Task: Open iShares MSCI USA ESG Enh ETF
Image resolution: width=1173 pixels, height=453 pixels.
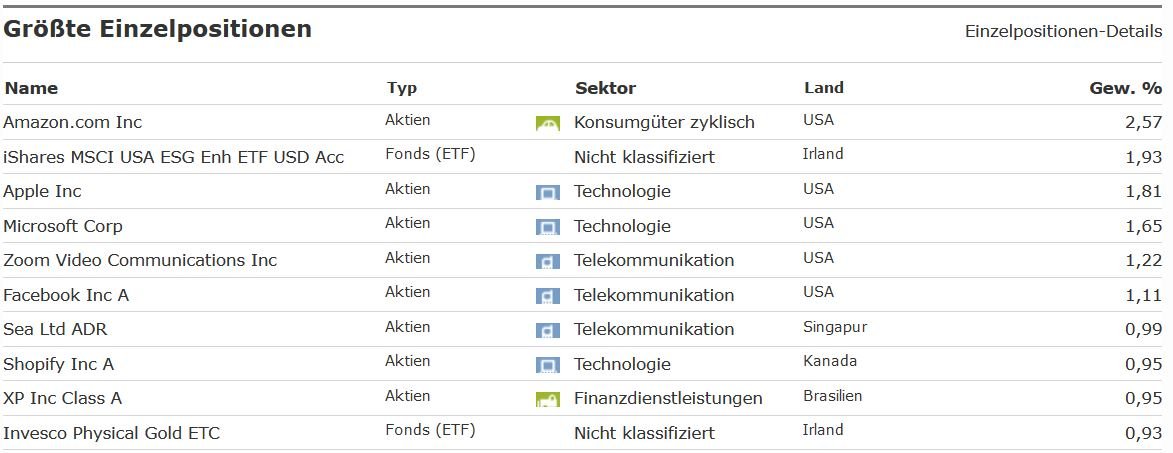Action: (x=173, y=157)
